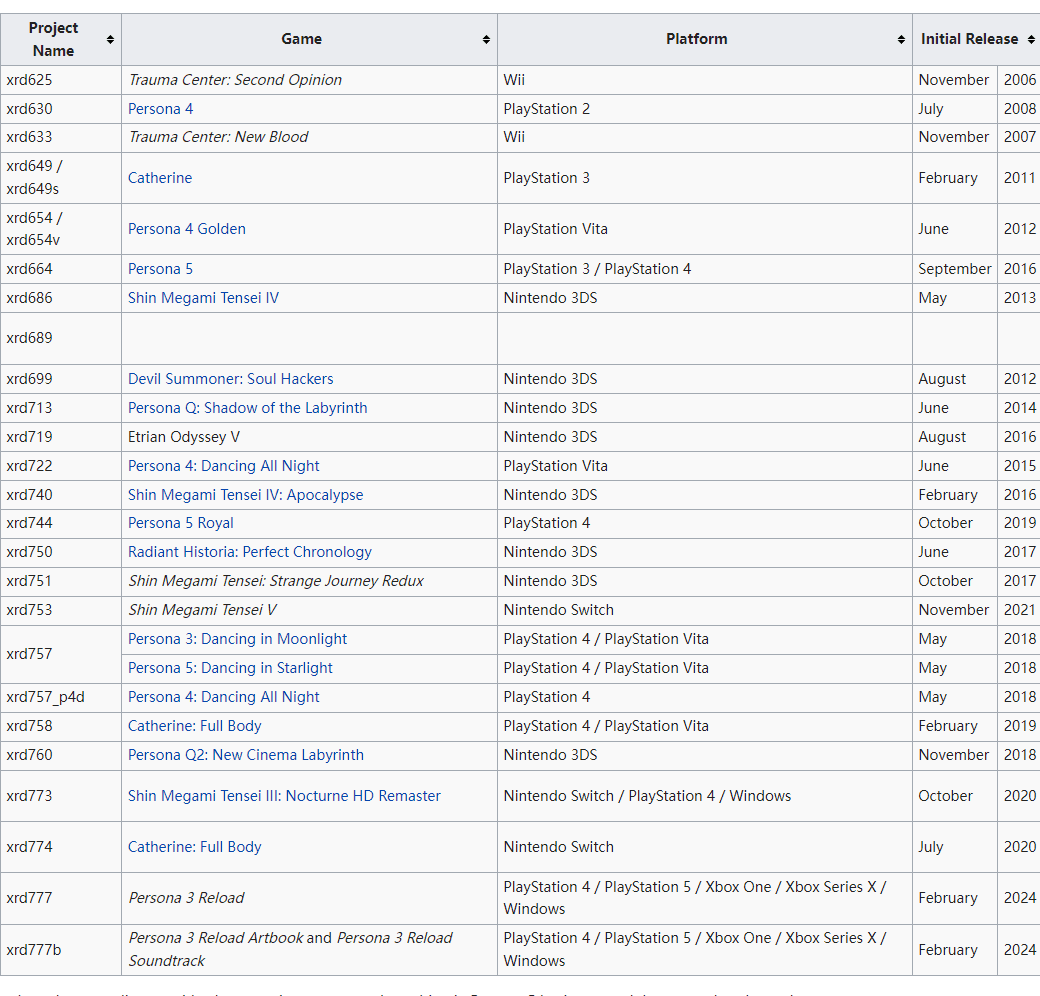
Task: Open Persona 4: Dancing All Night link in xrd757_p4d row
Action: point(224,697)
